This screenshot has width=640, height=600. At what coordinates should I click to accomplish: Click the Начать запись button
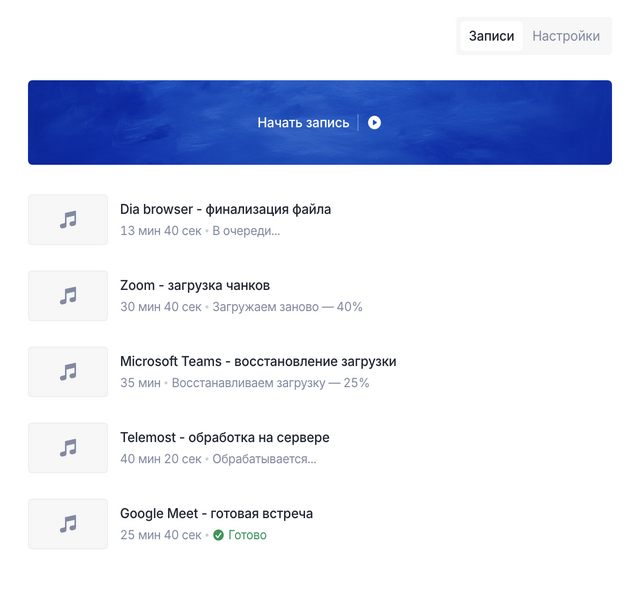[320, 122]
